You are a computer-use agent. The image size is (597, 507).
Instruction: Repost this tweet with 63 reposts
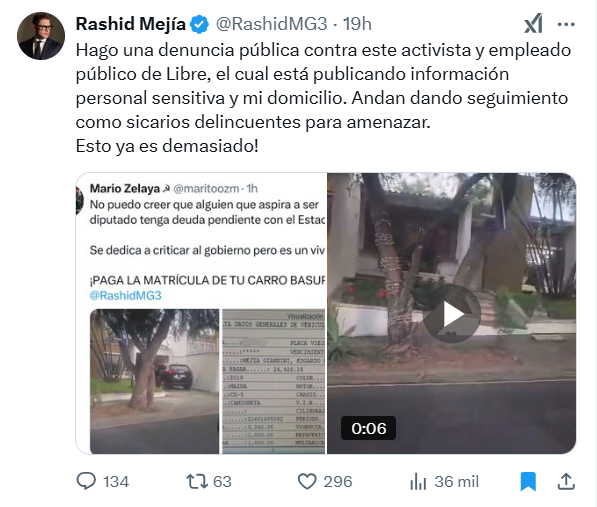(197, 481)
